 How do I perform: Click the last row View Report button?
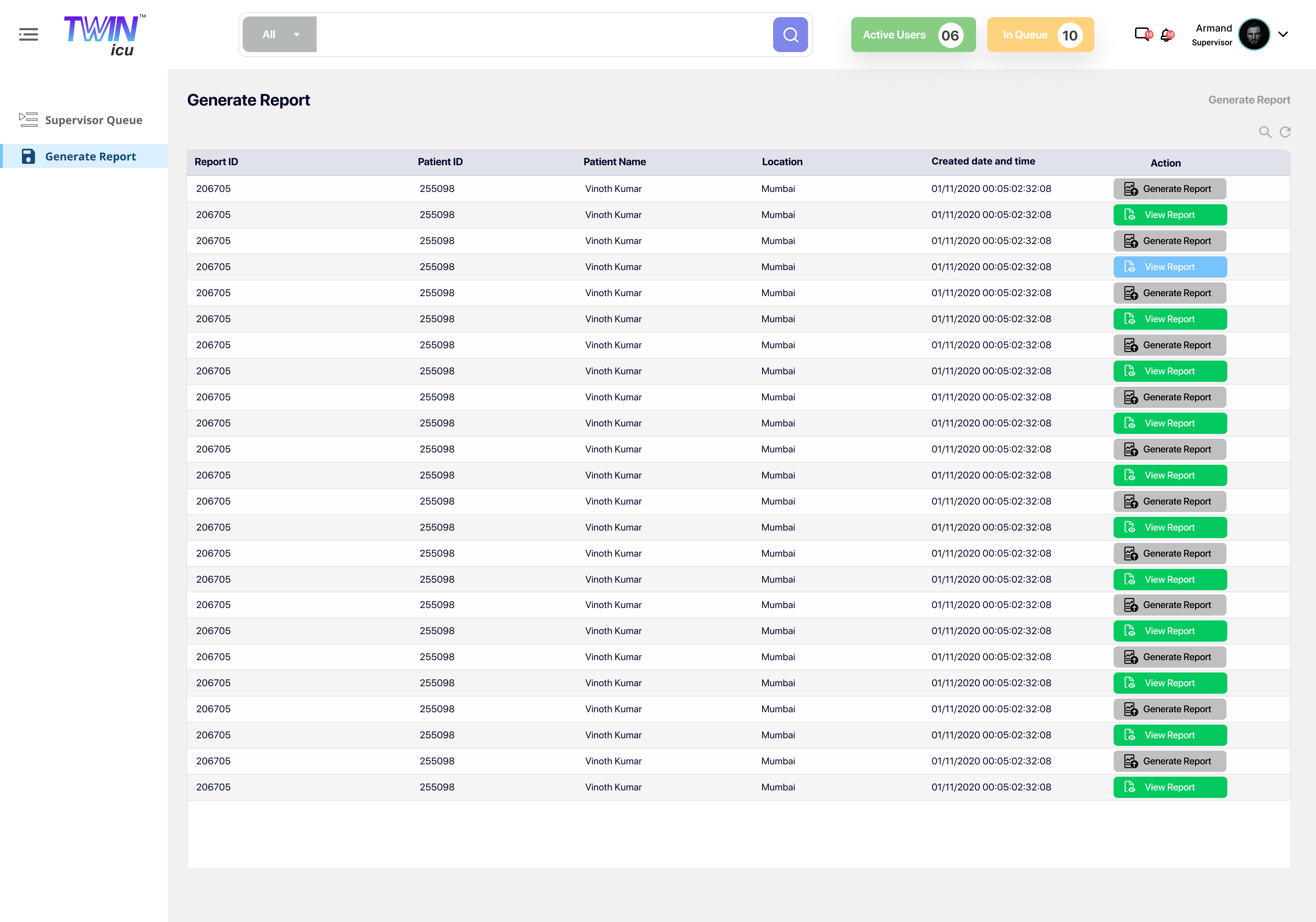pos(1169,787)
